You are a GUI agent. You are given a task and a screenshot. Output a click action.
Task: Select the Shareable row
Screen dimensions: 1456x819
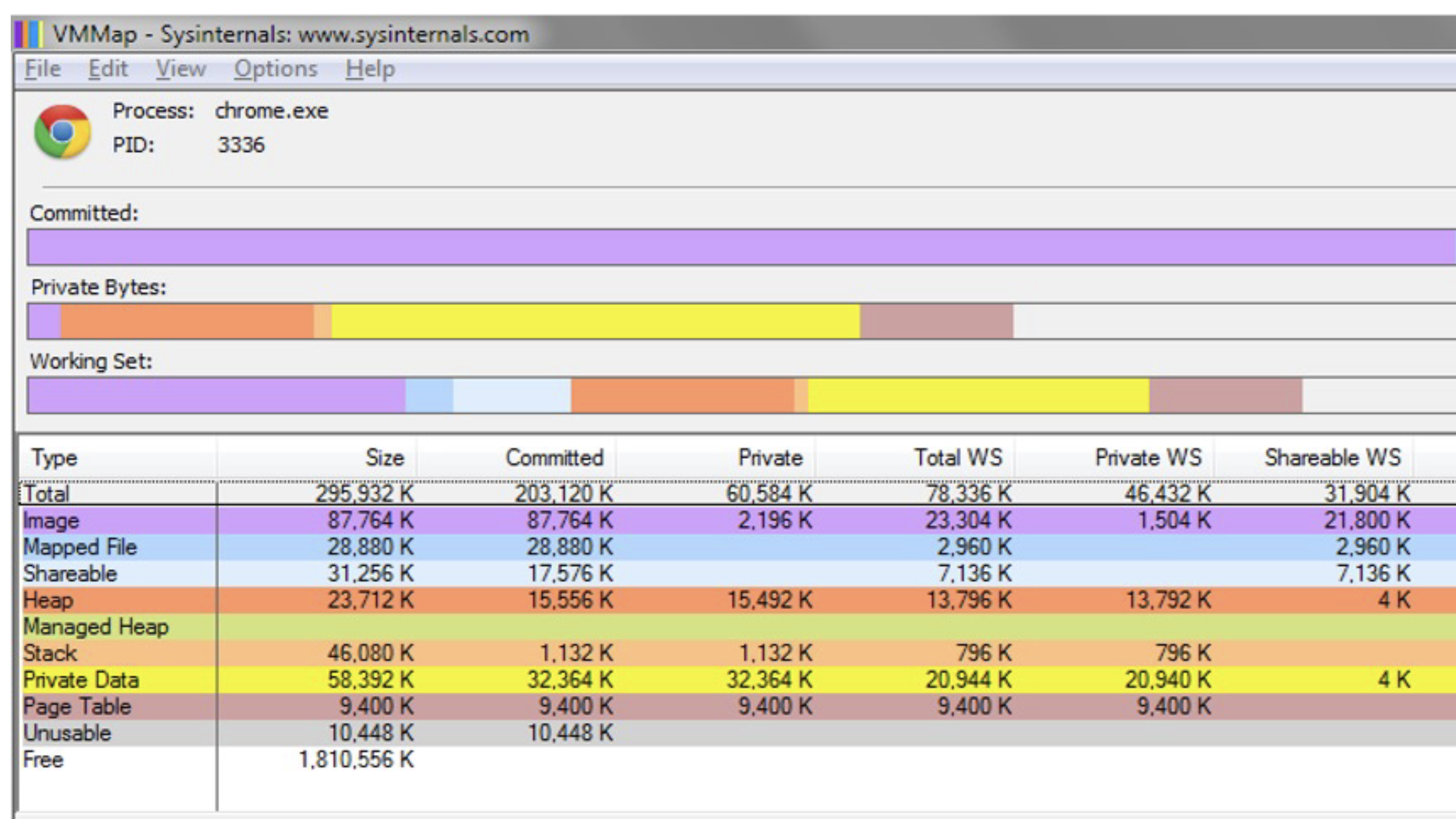click(x=737, y=573)
